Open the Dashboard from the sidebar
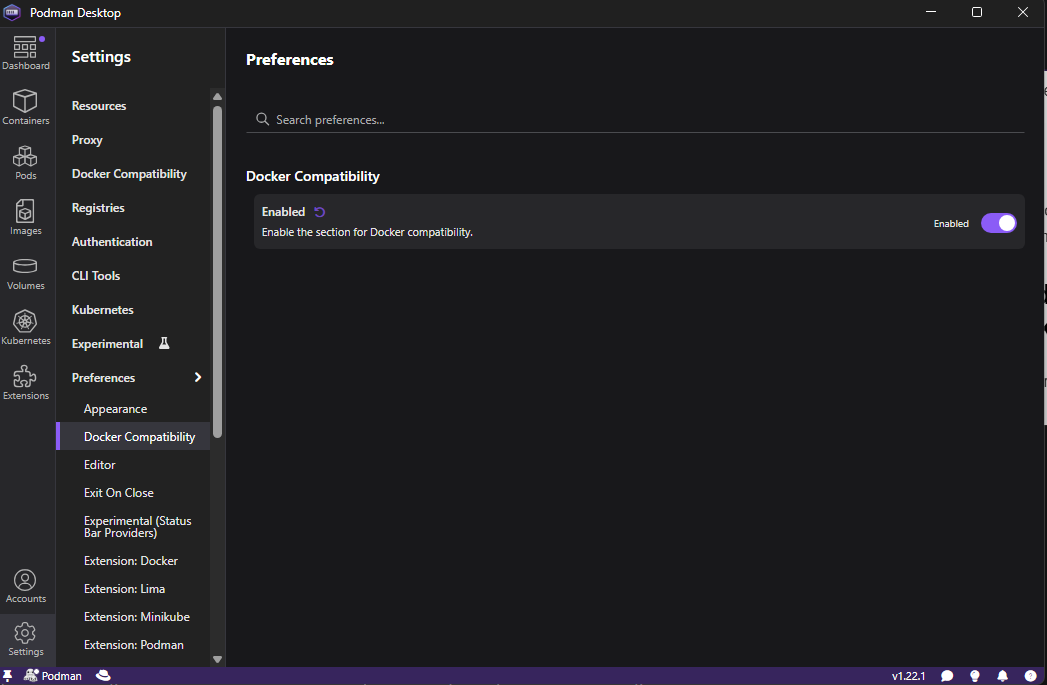The width and height of the screenshot is (1047, 685). pyautogui.click(x=25, y=53)
